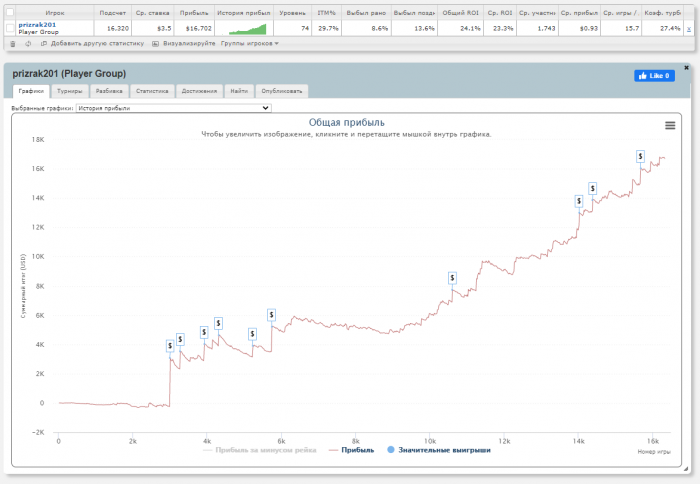Viewport: 700px width, 484px height.
Task: Enable Прибыль за минусом рейка series
Action: point(261,450)
